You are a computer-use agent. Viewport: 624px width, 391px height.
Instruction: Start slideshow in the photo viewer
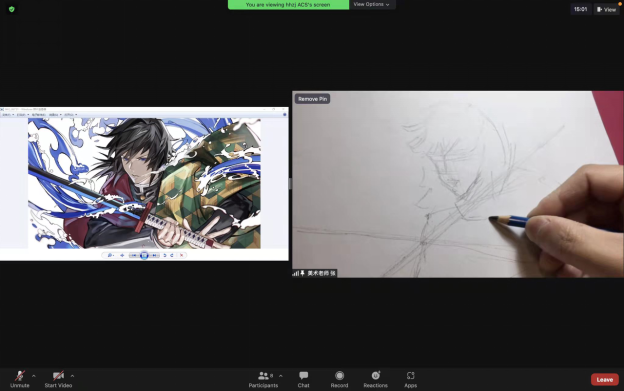coord(144,255)
